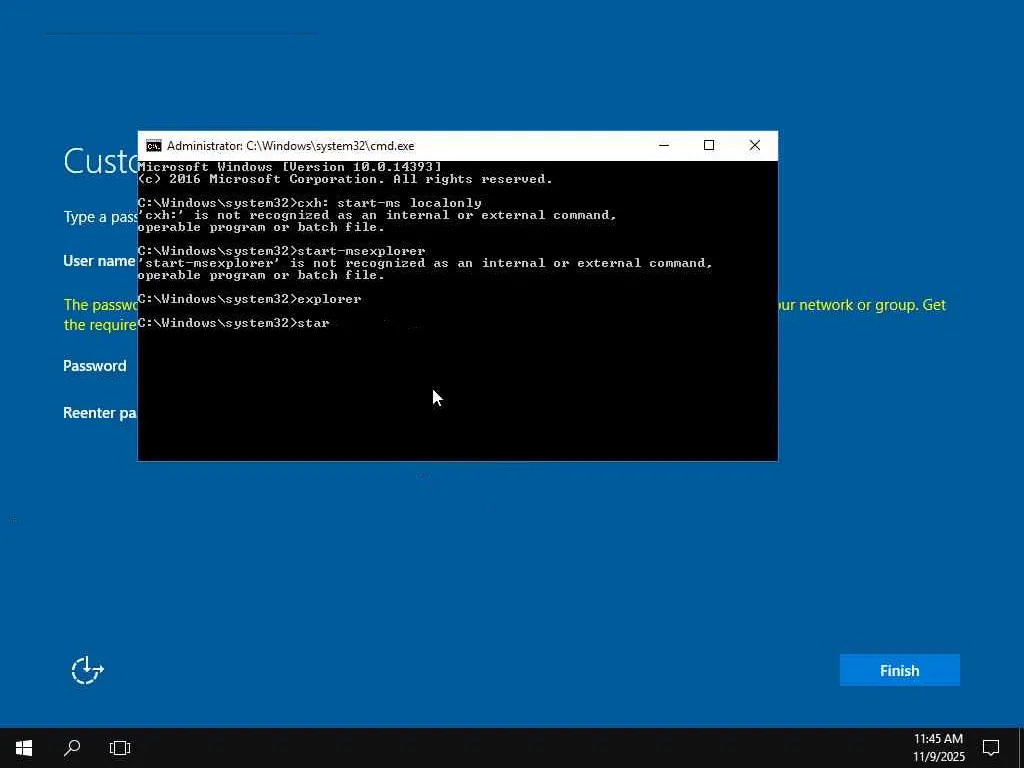The width and height of the screenshot is (1024, 768).
Task: Click the cmd title text 'Administrator: C:\Windows\system32\cmd.exe'
Action: tap(291, 146)
